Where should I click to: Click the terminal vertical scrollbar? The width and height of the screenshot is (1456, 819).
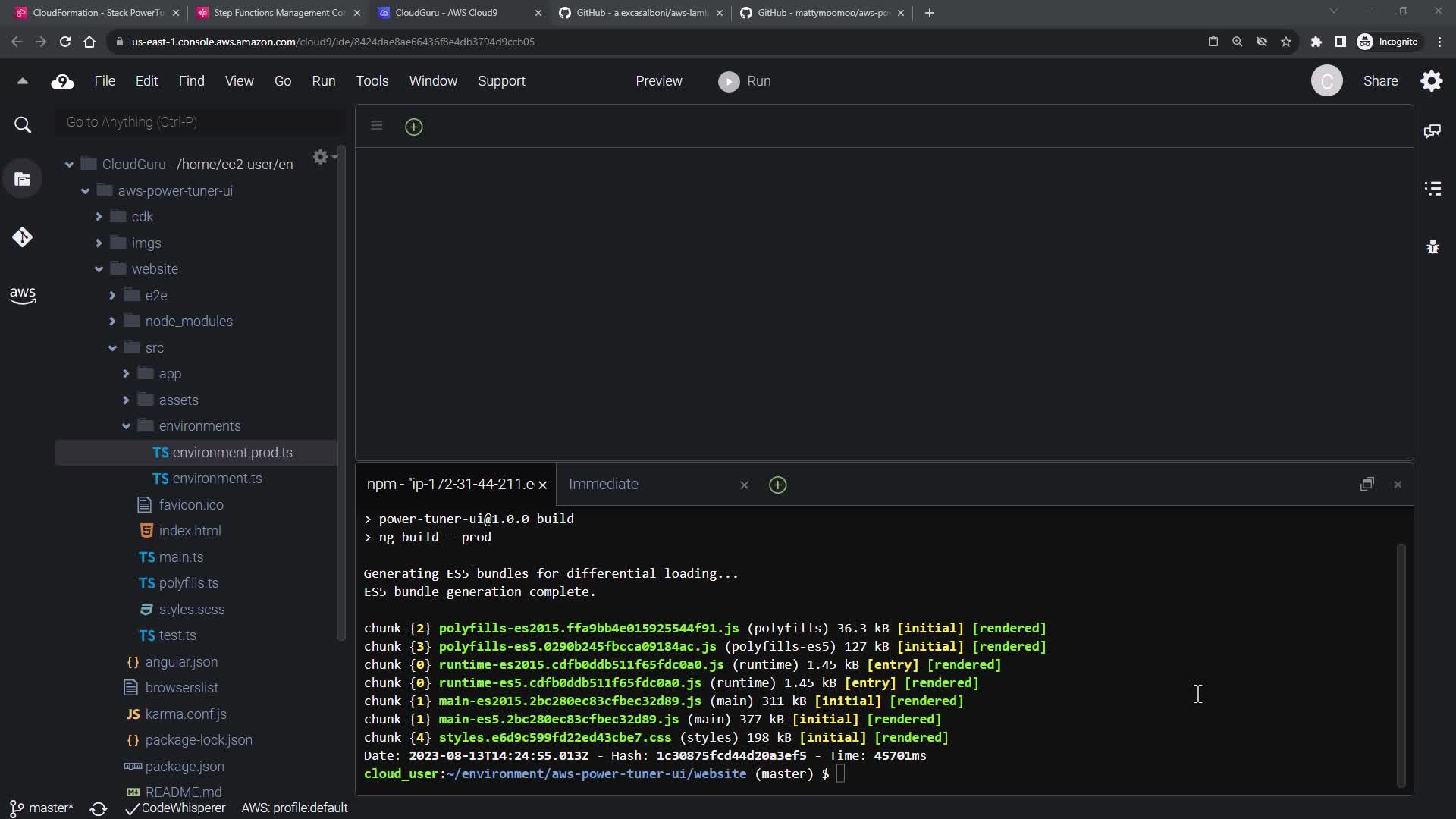(1401, 664)
